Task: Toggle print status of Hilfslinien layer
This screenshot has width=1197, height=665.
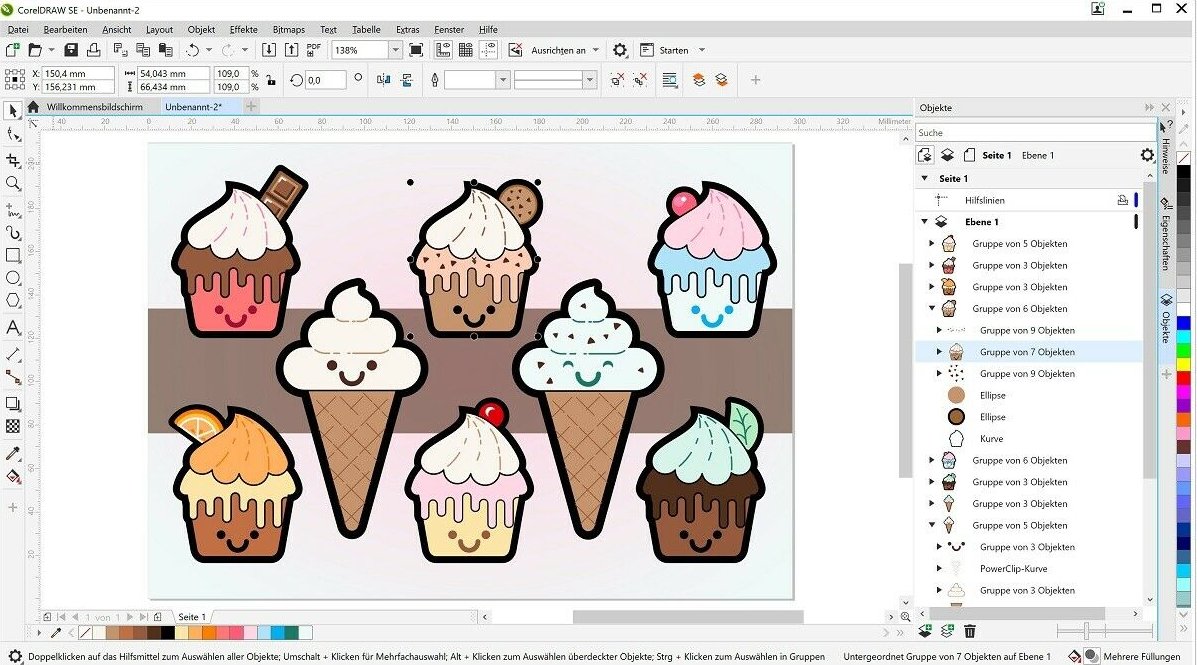Action: click(1122, 200)
